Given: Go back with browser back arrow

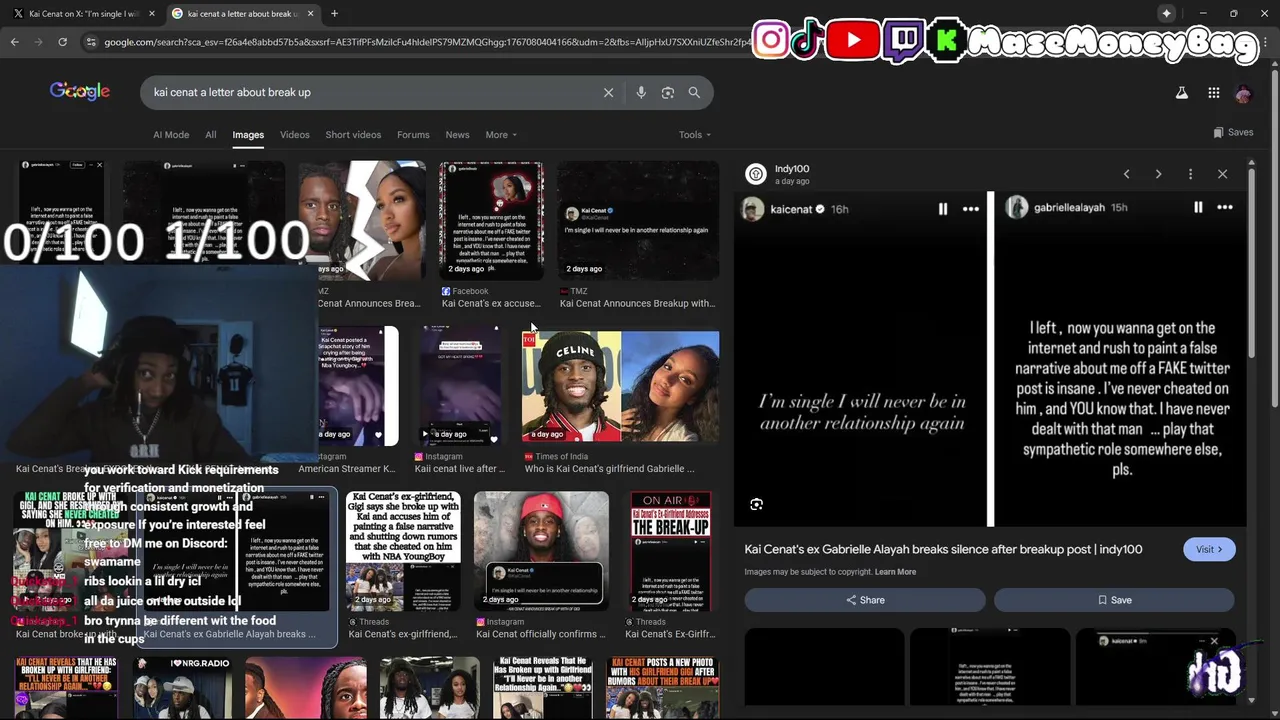Looking at the screenshot, I should tap(14, 42).
